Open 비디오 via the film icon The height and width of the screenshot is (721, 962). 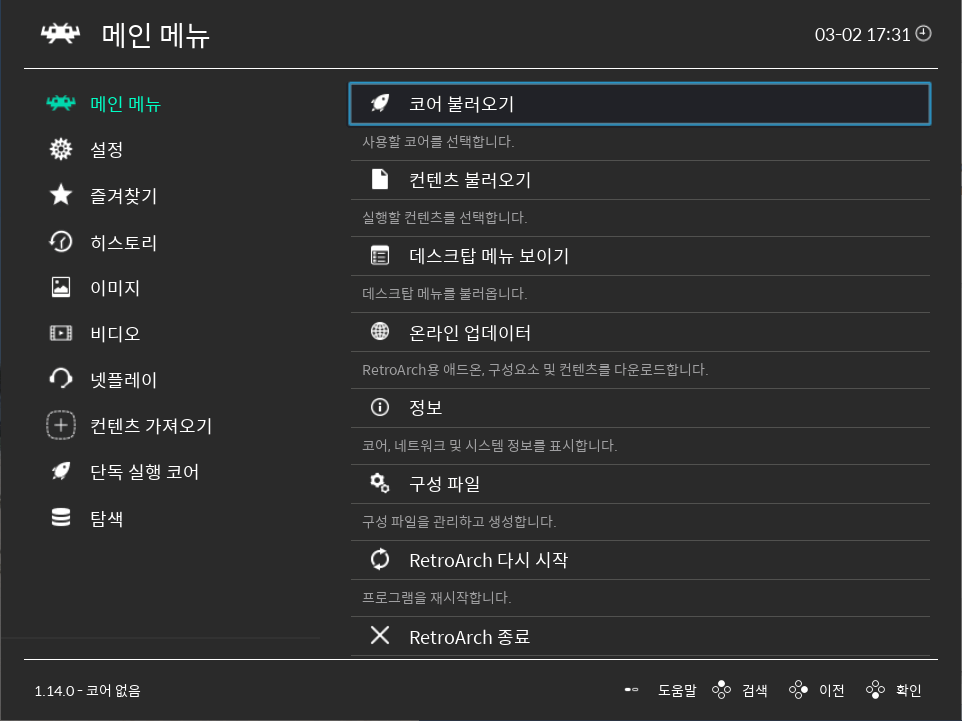[x=61, y=333]
